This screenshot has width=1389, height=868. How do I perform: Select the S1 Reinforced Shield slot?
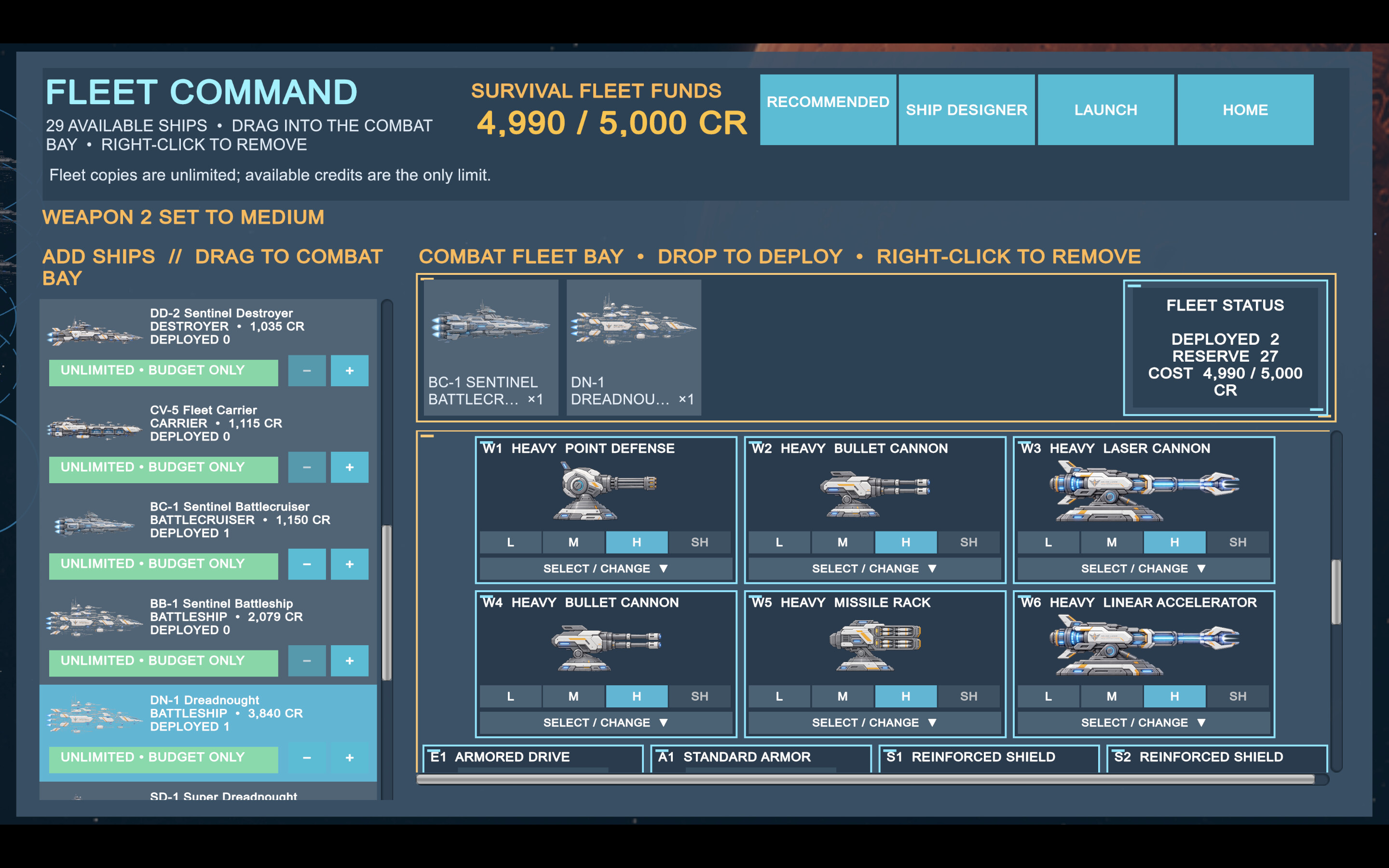click(989, 759)
